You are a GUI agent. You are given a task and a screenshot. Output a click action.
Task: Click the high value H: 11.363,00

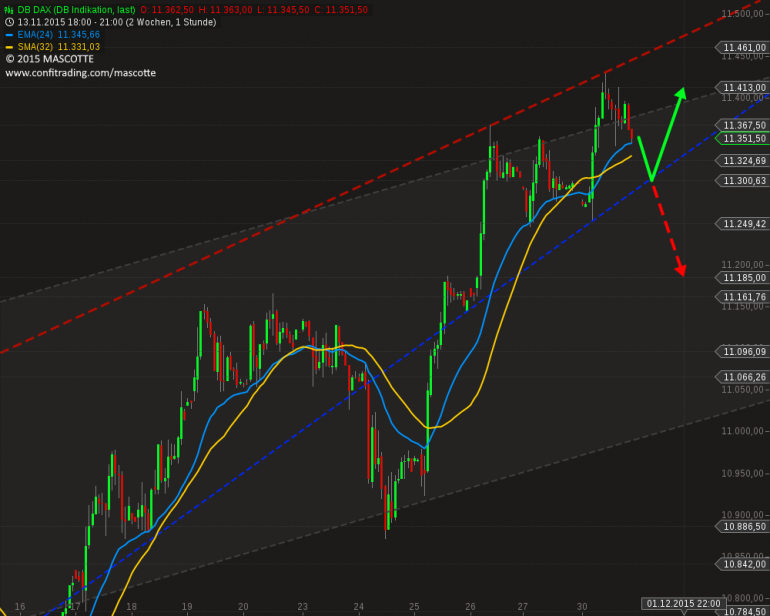point(225,10)
